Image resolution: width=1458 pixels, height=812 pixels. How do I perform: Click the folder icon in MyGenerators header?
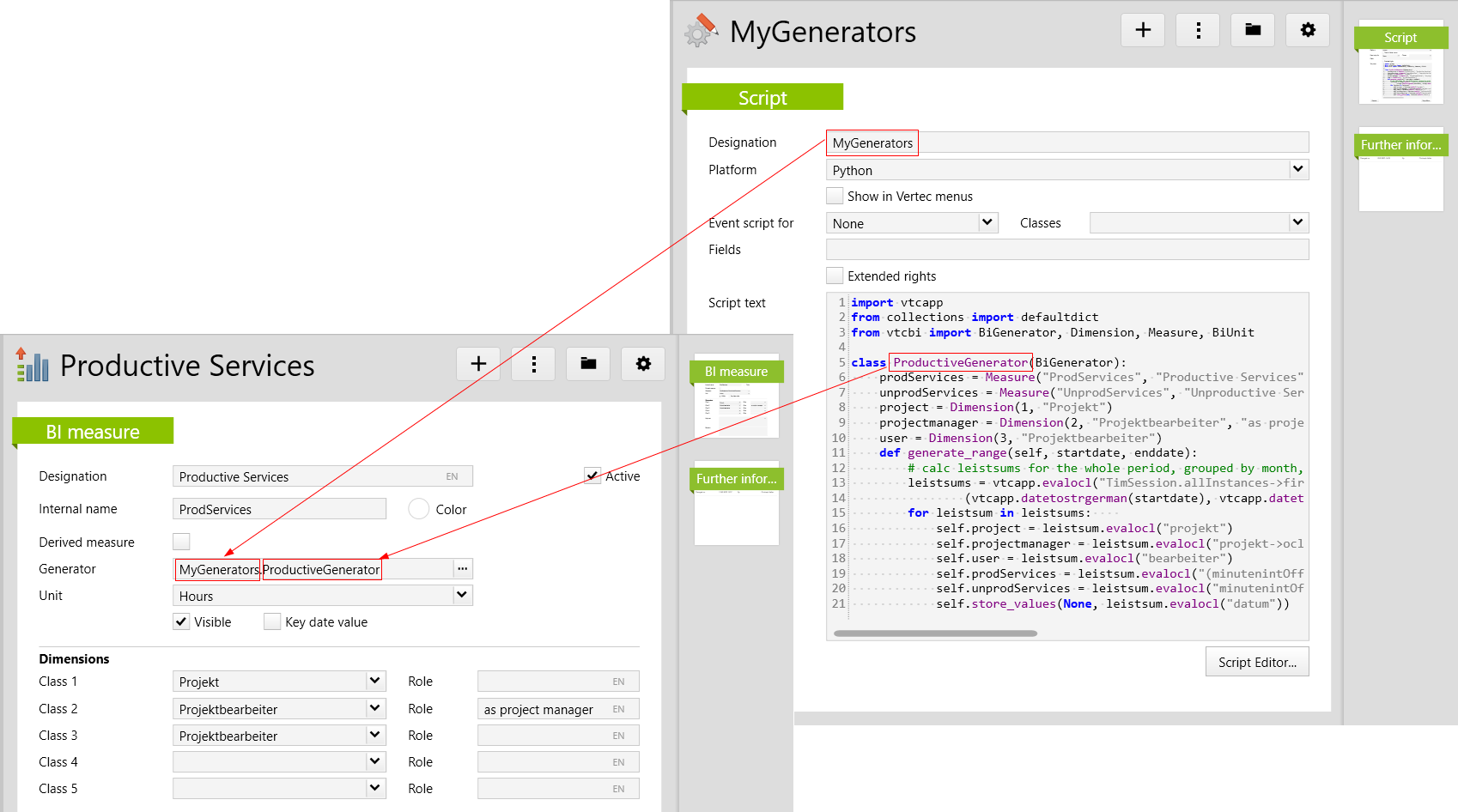point(1253,30)
